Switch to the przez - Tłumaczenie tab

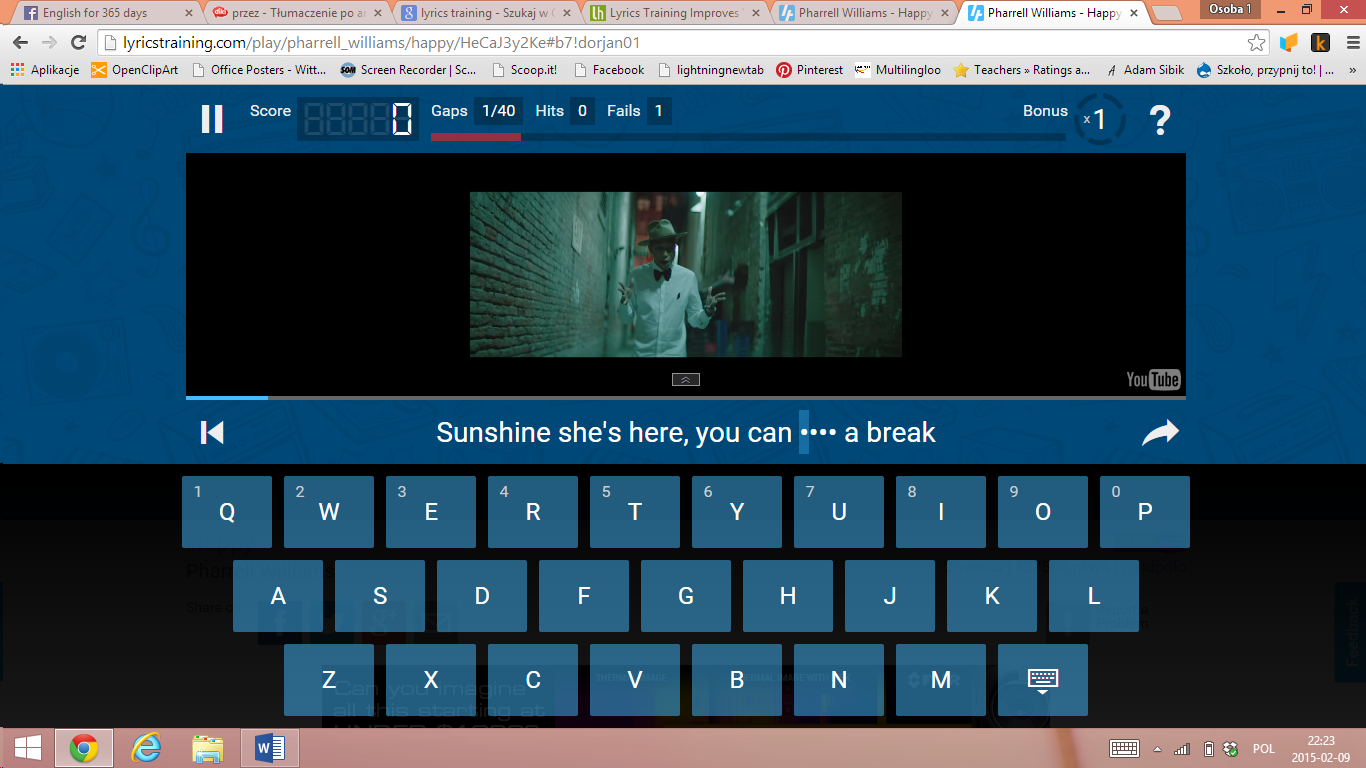[295, 13]
